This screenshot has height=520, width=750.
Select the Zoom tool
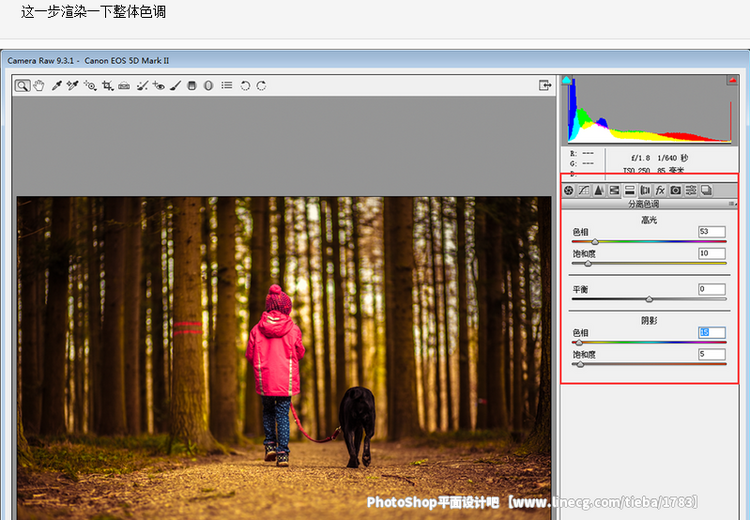(x=22, y=86)
